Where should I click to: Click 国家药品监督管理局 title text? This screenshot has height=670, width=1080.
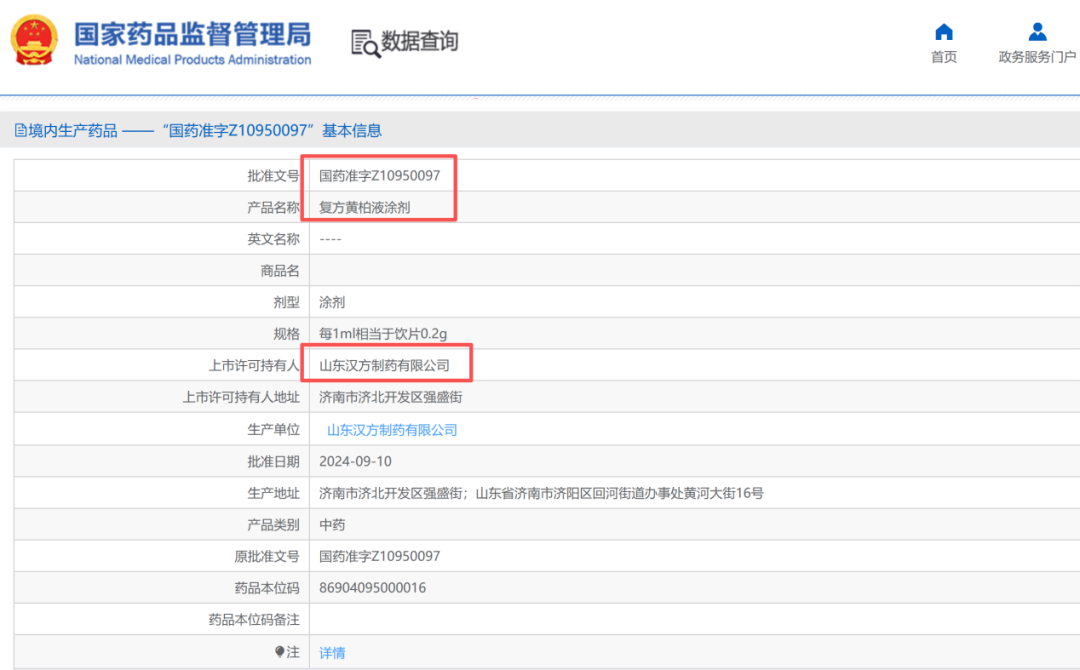192,34
